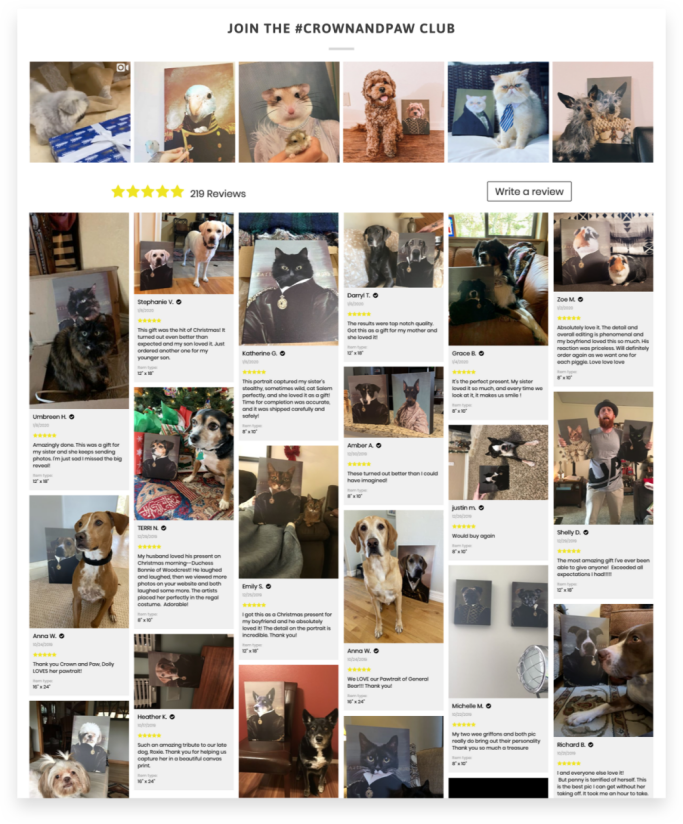This screenshot has width=683, height=824.
Task: Open the 219 Reviews link
Action: [x=218, y=193]
